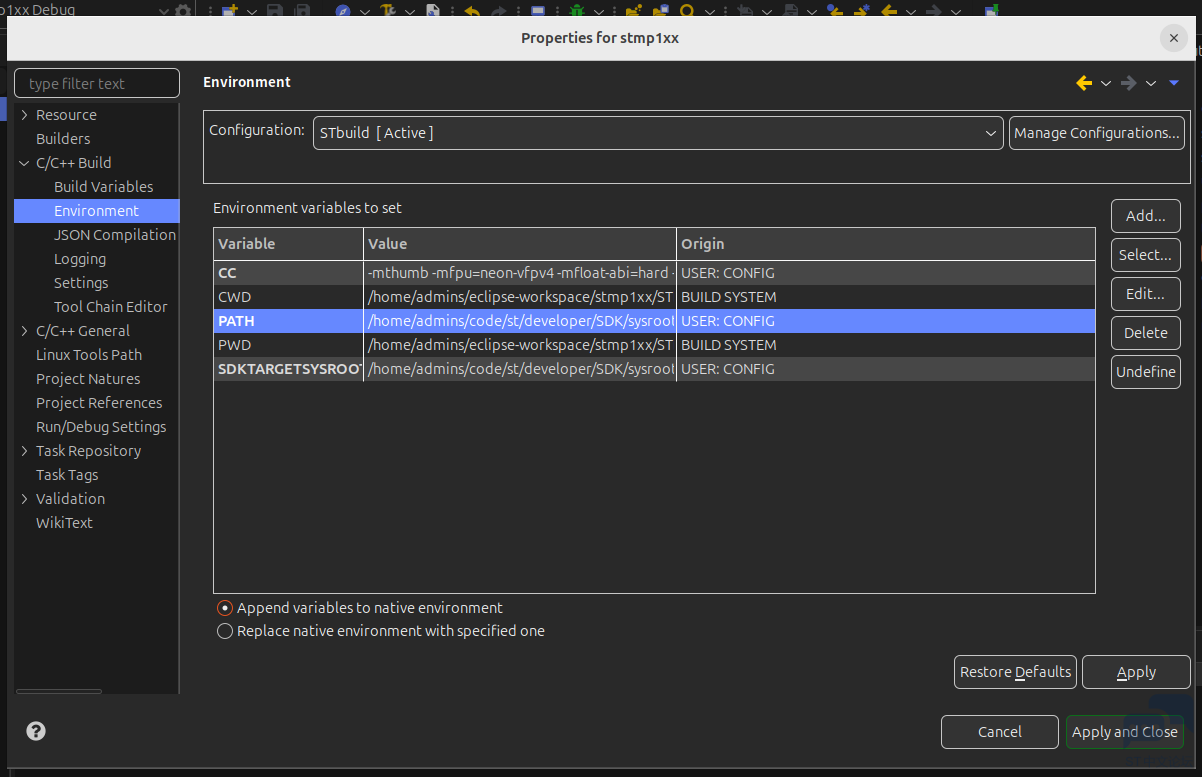Select the CWD variable row
Screen dimensions: 1202x777
click(x=654, y=297)
